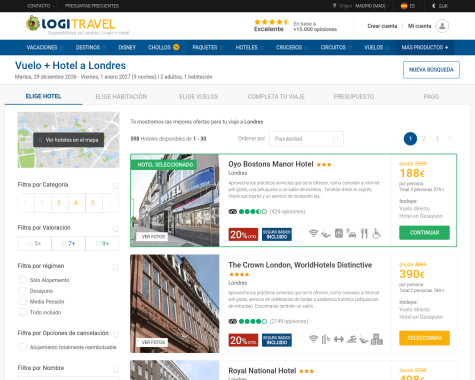Click the TripAdvisor owl icon of Oyo Bostons Manor
Viewport: 475px width, 380px height.
tap(233, 211)
